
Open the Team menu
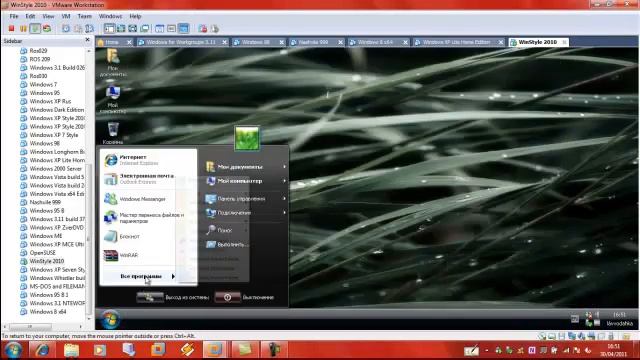pyautogui.click(x=84, y=16)
